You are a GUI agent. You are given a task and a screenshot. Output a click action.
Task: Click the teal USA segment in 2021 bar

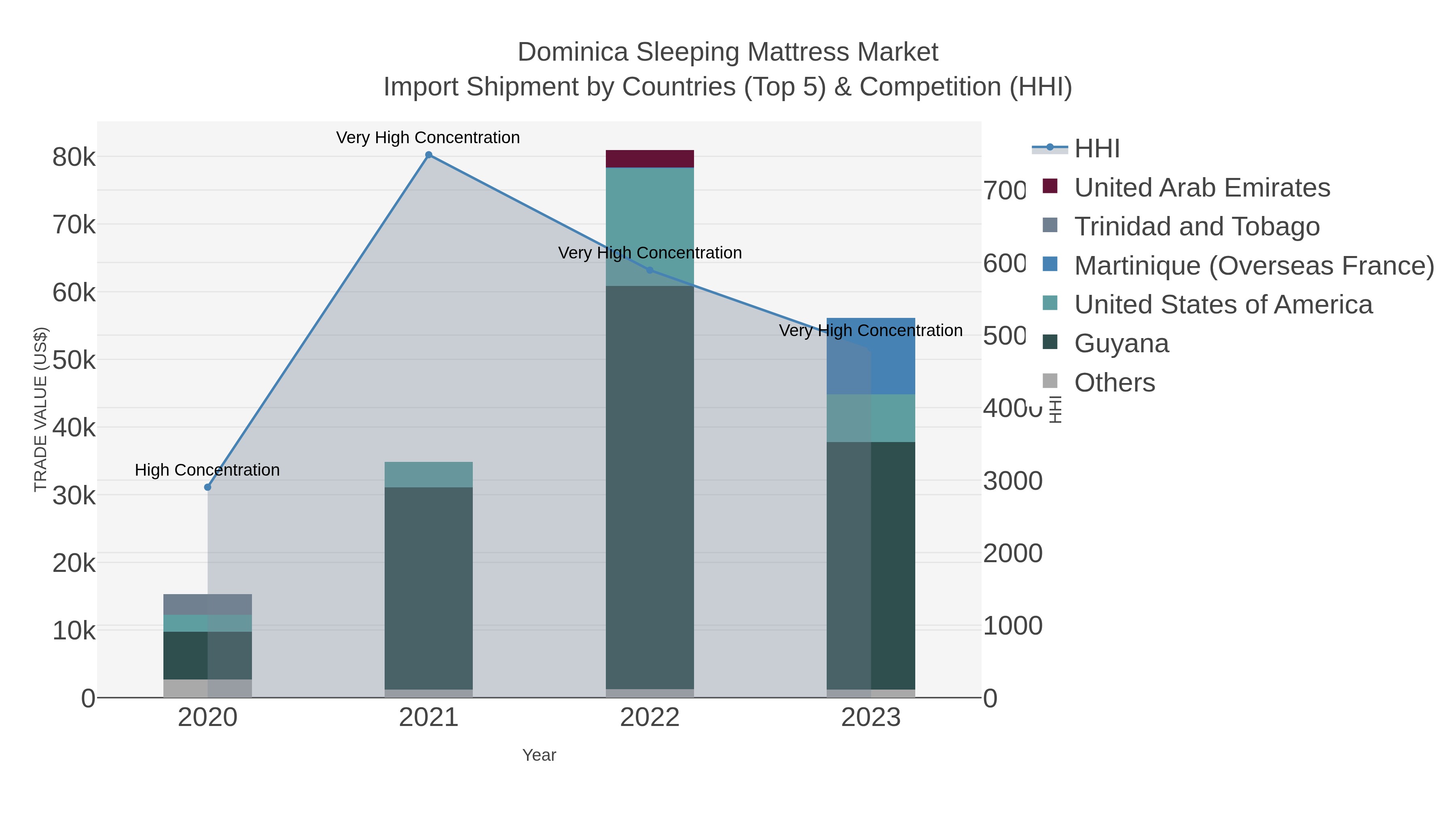coord(428,475)
